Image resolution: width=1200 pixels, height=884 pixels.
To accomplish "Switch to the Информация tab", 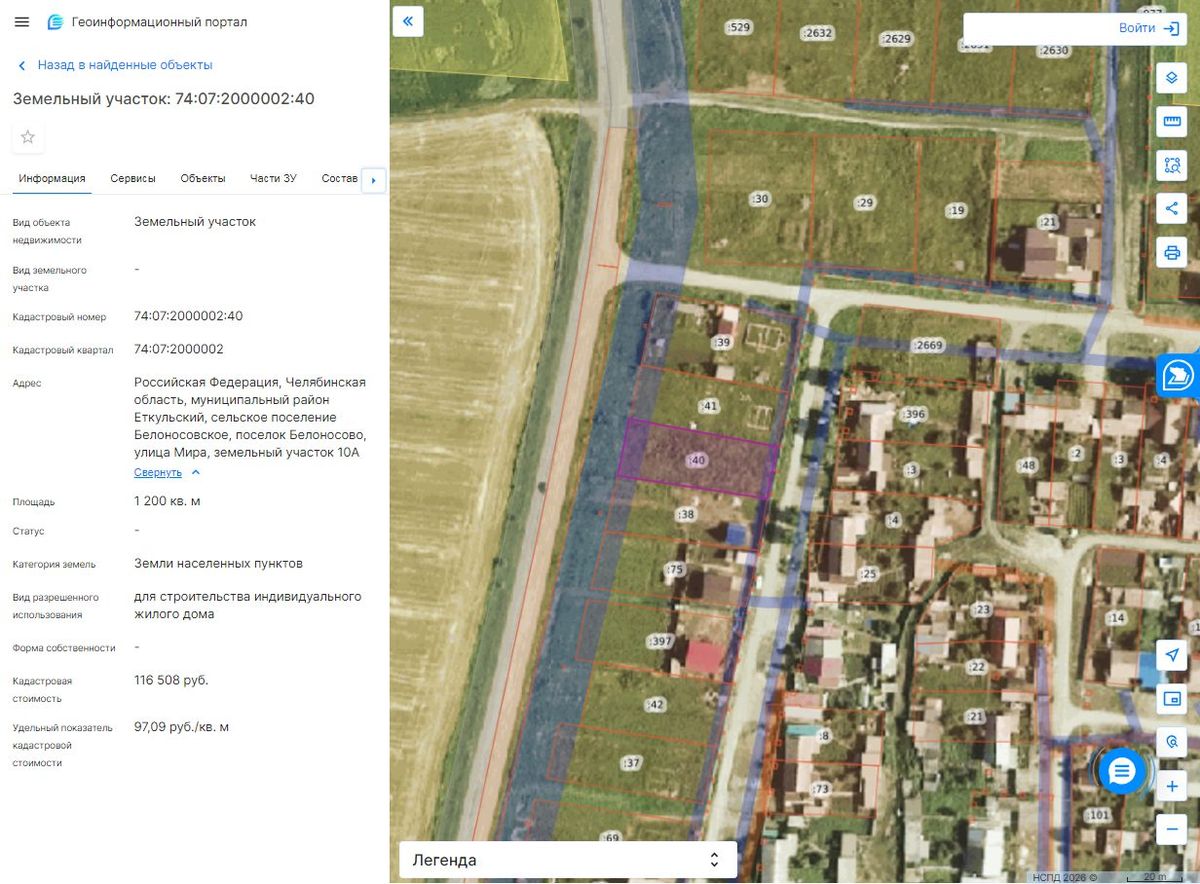I will coord(52,178).
